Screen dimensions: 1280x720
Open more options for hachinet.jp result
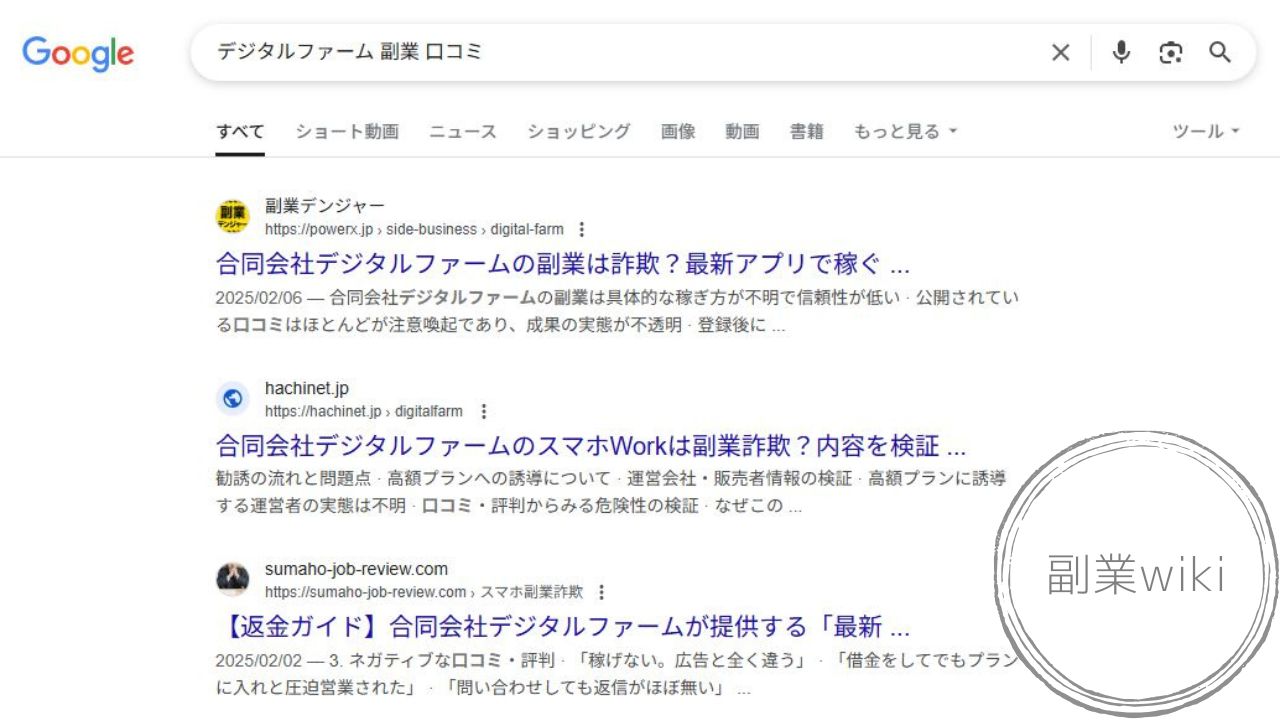point(484,411)
